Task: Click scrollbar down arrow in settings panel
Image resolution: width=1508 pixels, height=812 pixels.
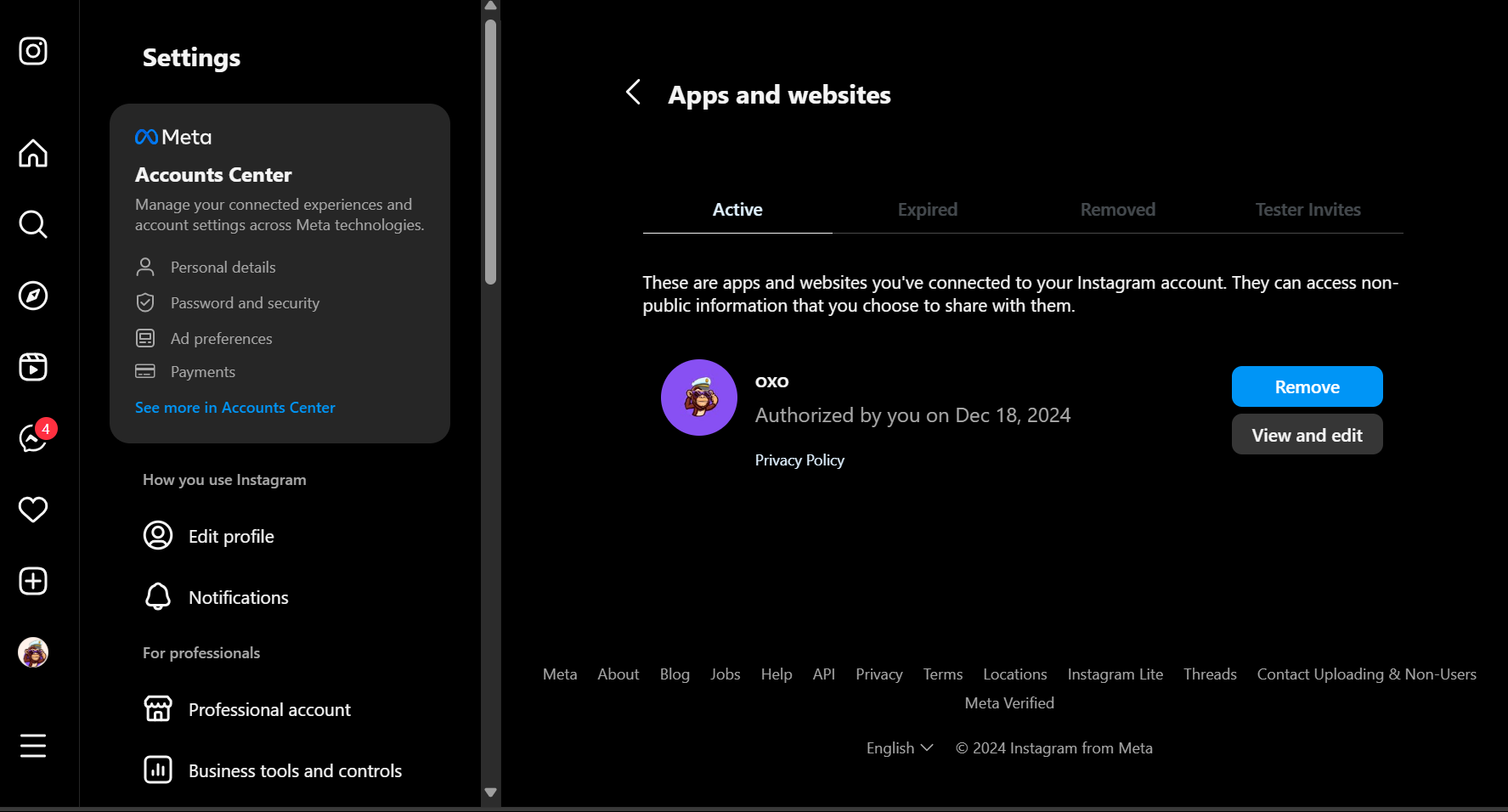Action: tap(490, 792)
